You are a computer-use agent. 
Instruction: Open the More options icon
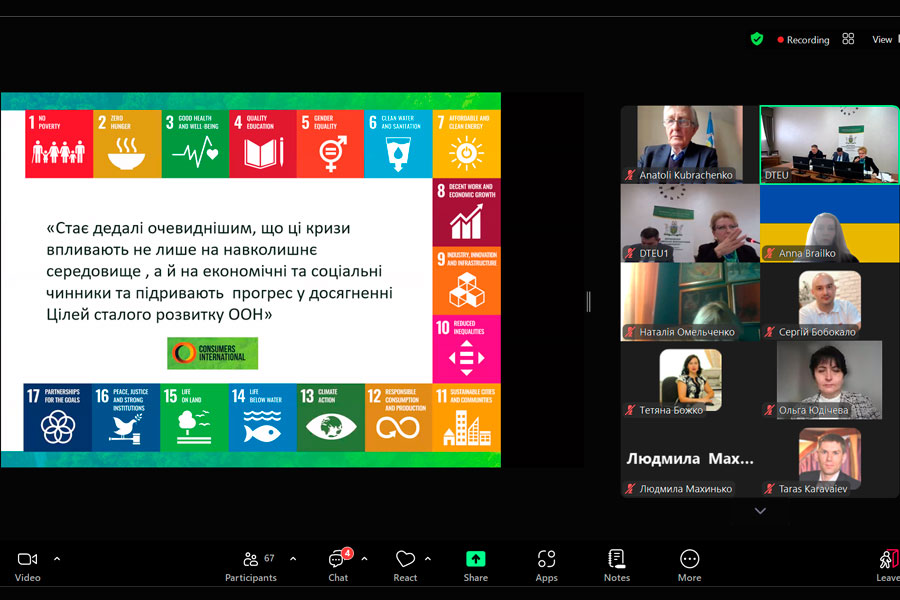click(x=689, y=559)
